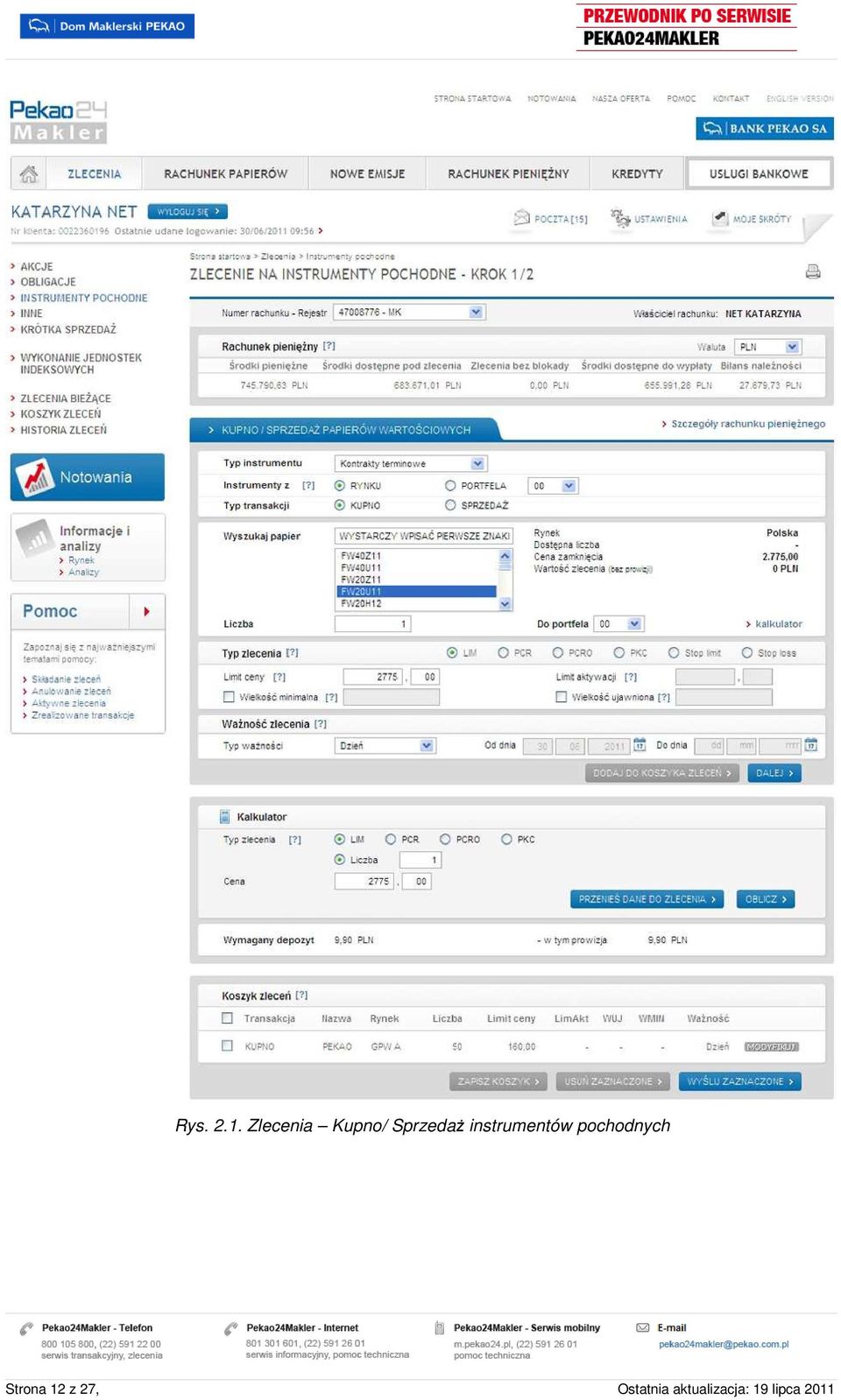Select KUPNO transaction radio button

pyautogui.click(x=340, y=505)
